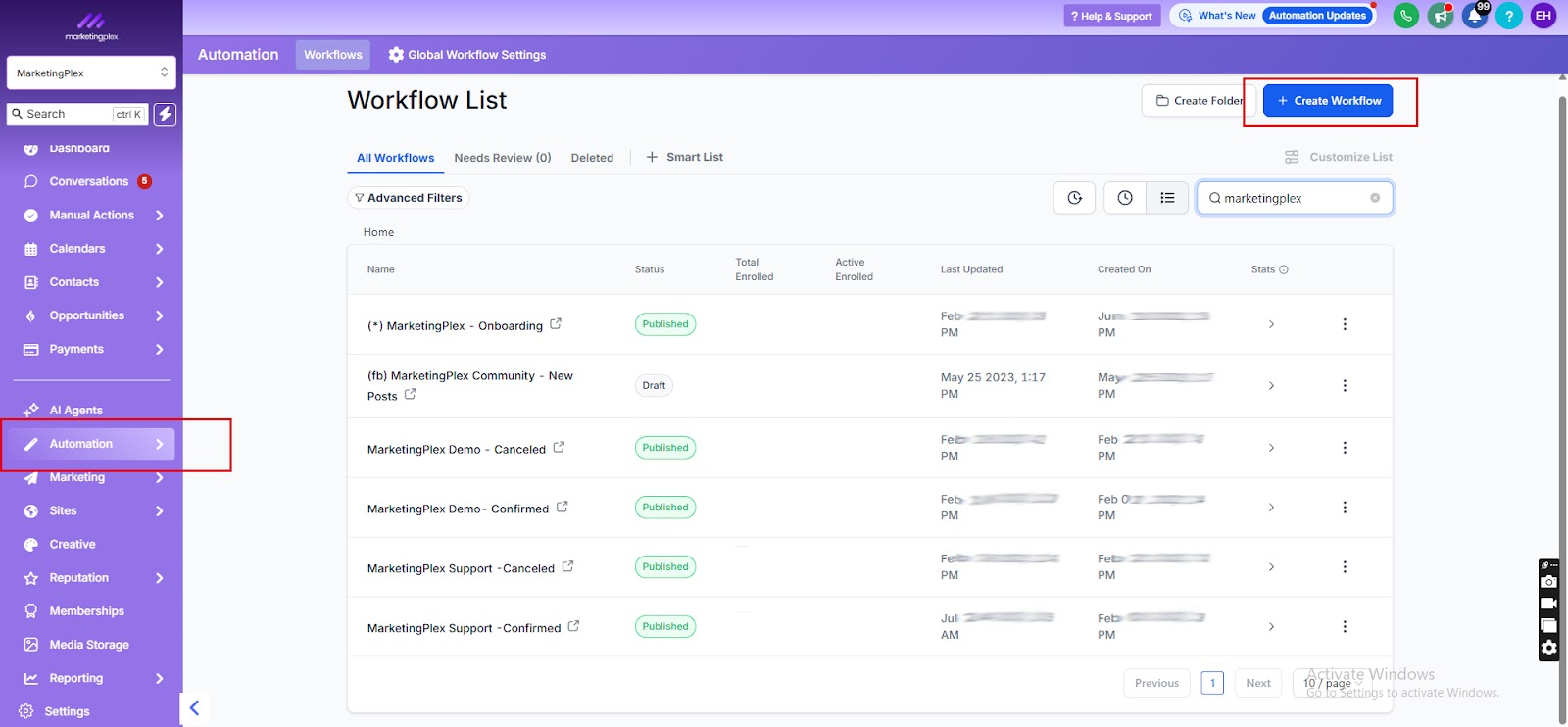This screenshot has width=1568, height=727.
Task: Click the workflow search field containing marketingplex
Action: 1295,198
